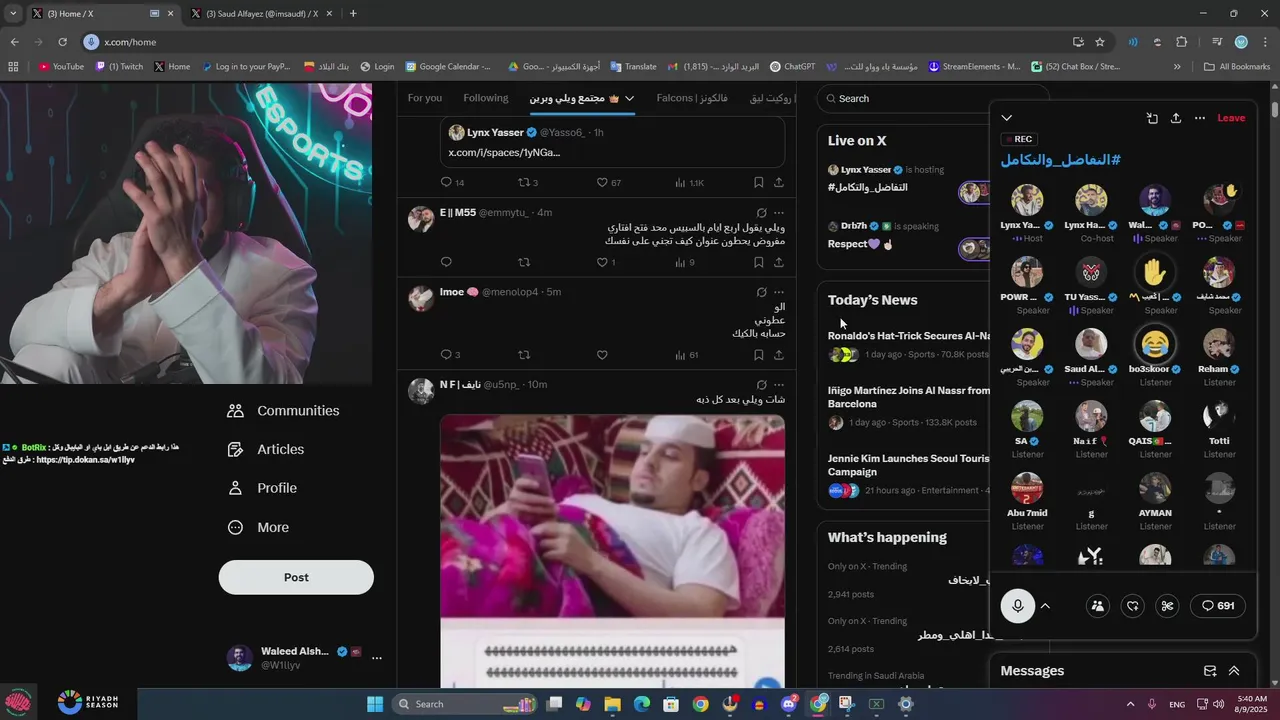1280x720 pixels.
Task: Open more options on Imoe post
Action: point(779,292)
